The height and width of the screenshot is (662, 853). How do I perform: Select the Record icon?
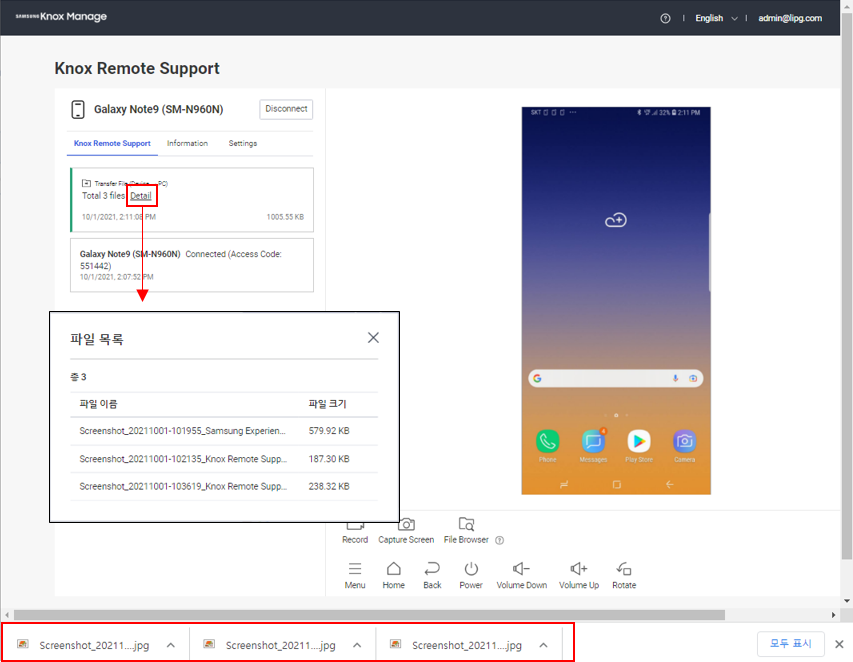pos(355,523)
